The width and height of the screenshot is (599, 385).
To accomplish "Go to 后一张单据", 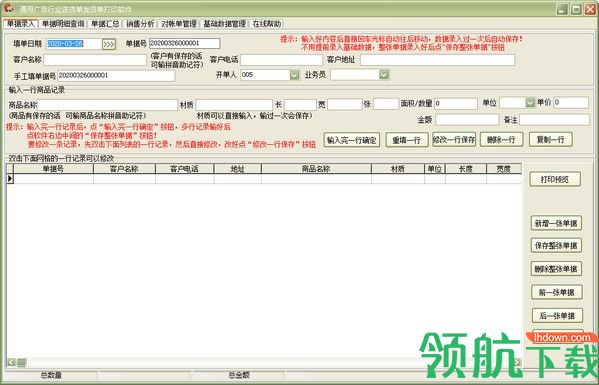I will click(x=557, y=316).
